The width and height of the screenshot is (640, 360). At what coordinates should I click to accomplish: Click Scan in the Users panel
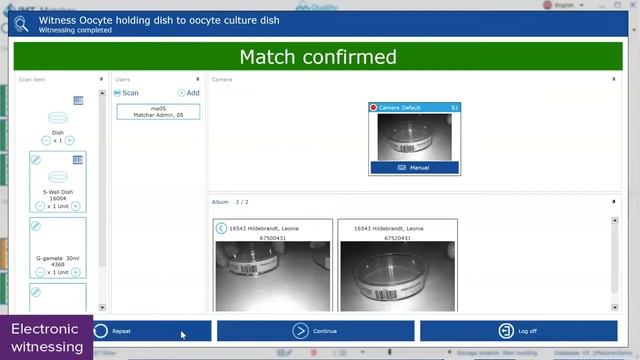coord(126,93)
